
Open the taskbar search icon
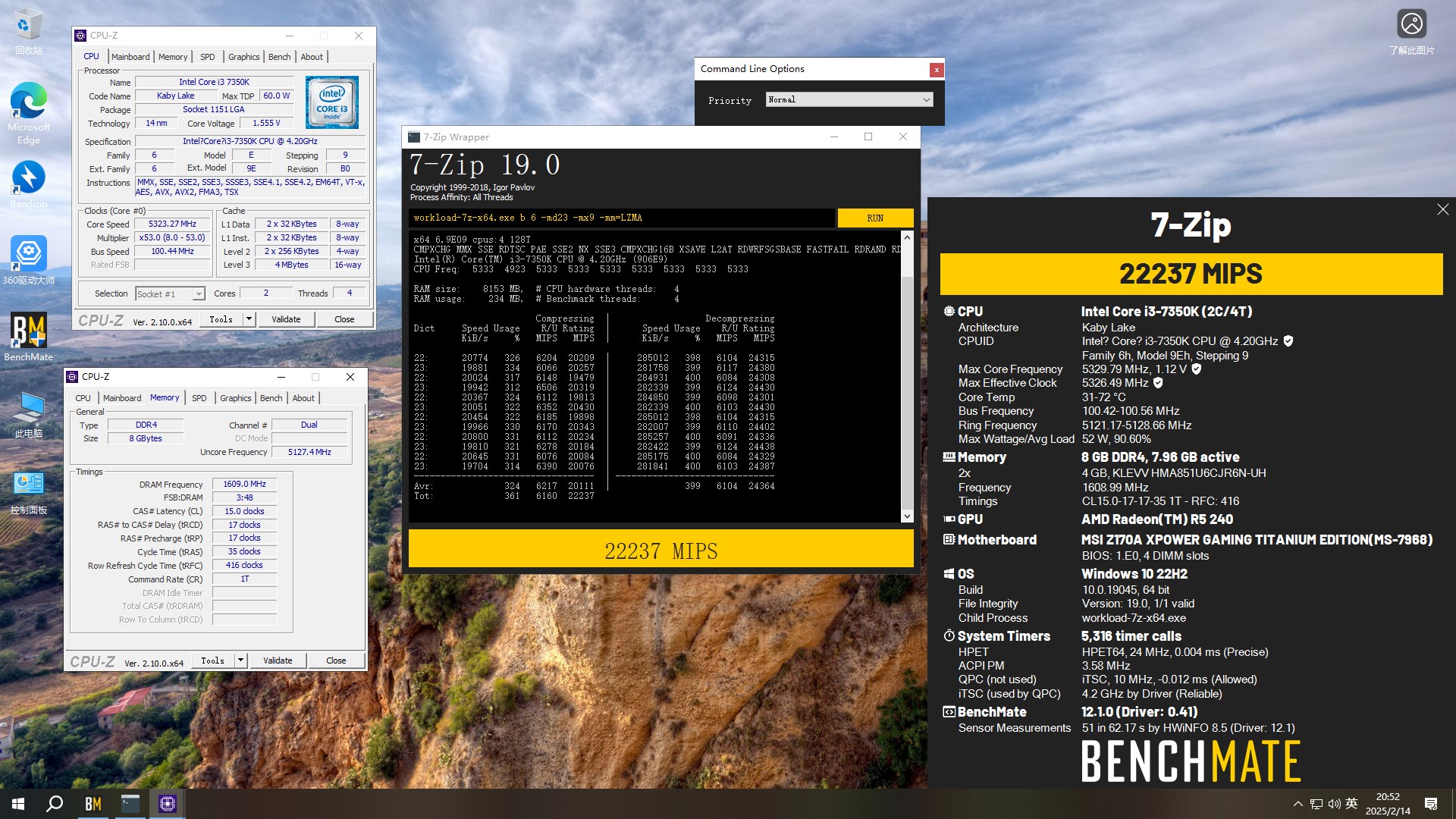[x=55, y=804]
